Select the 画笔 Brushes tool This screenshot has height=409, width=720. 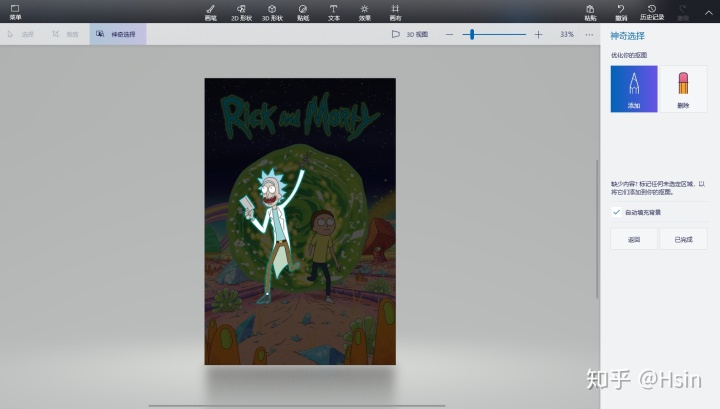pyautogui.click(x=211, y=12)
